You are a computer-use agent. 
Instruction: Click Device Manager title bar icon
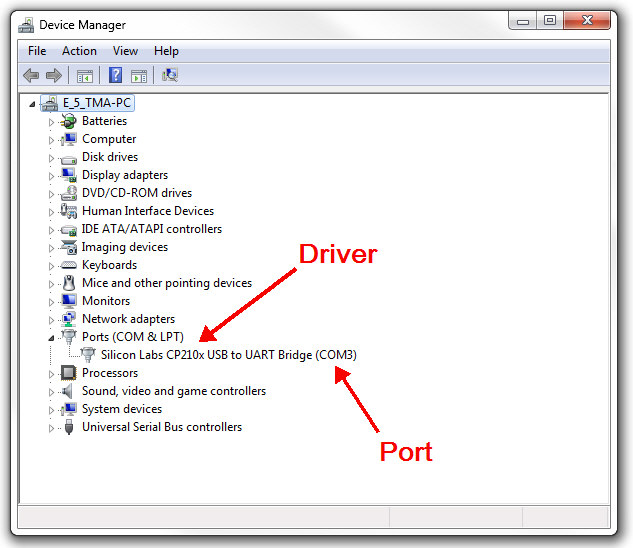coord(26,25)
